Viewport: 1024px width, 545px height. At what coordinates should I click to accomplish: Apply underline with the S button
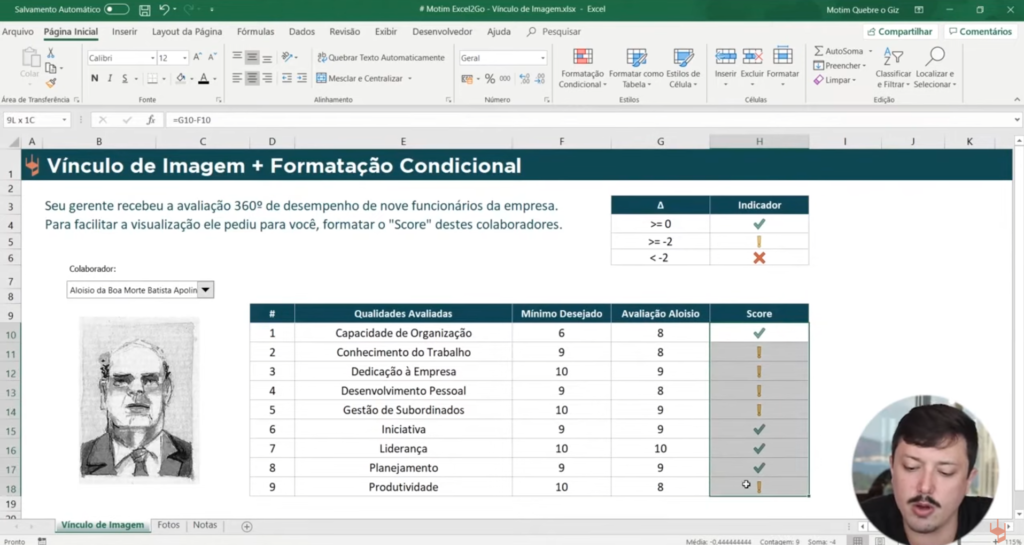(124, 78)
